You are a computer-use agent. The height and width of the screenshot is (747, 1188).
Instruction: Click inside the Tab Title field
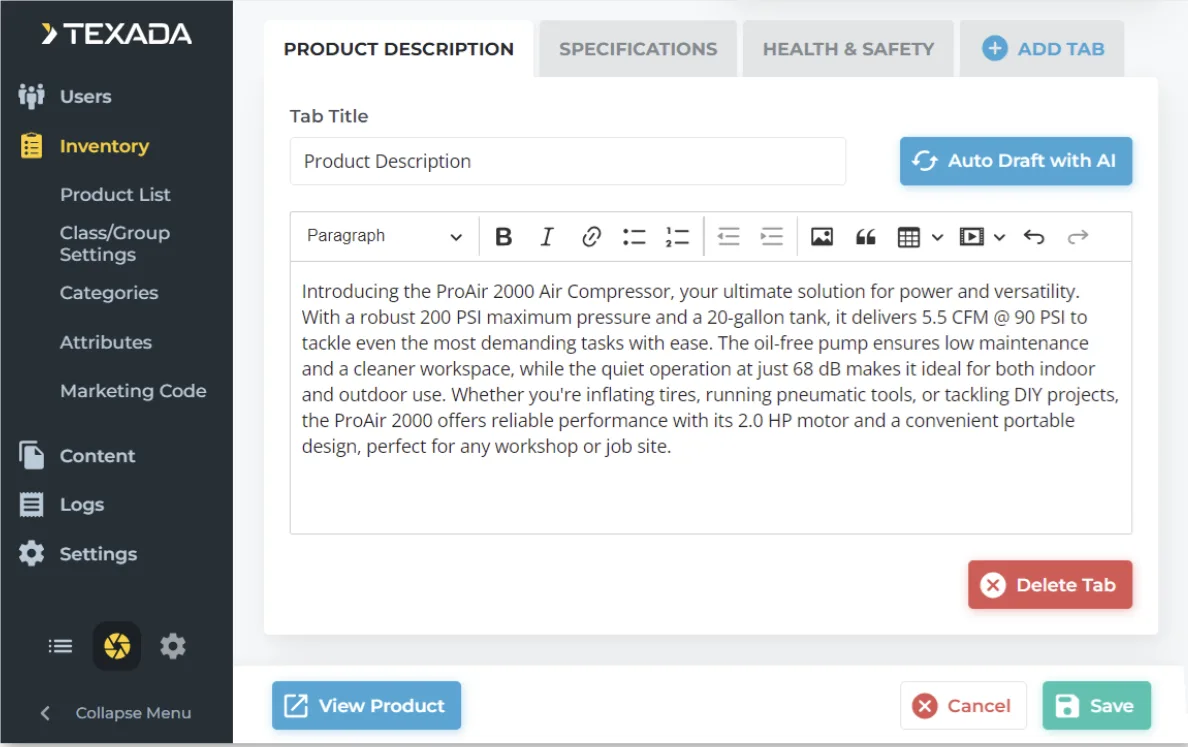(x=568, y=161)
